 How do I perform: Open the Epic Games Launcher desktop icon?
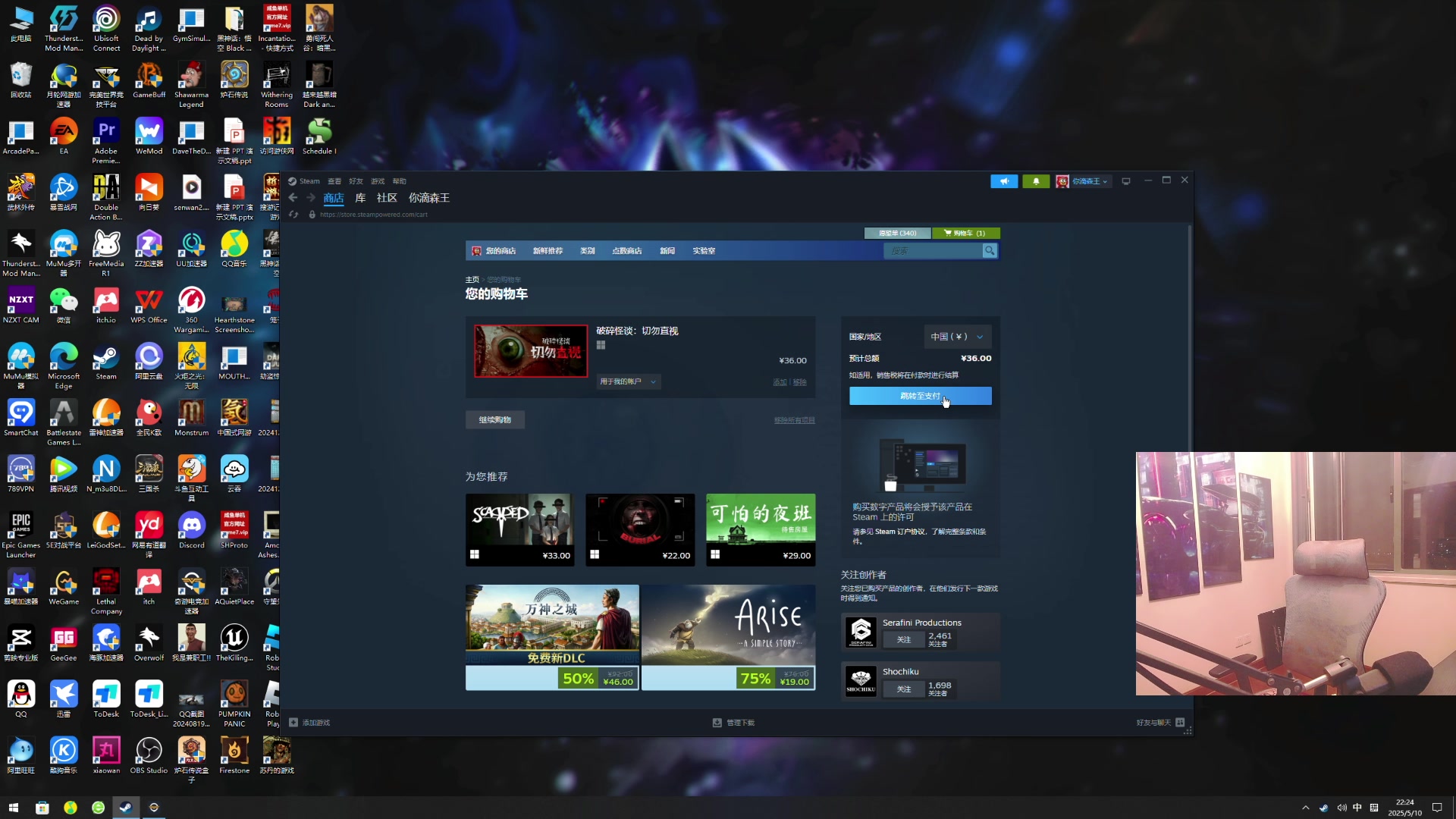coord(20,535)
